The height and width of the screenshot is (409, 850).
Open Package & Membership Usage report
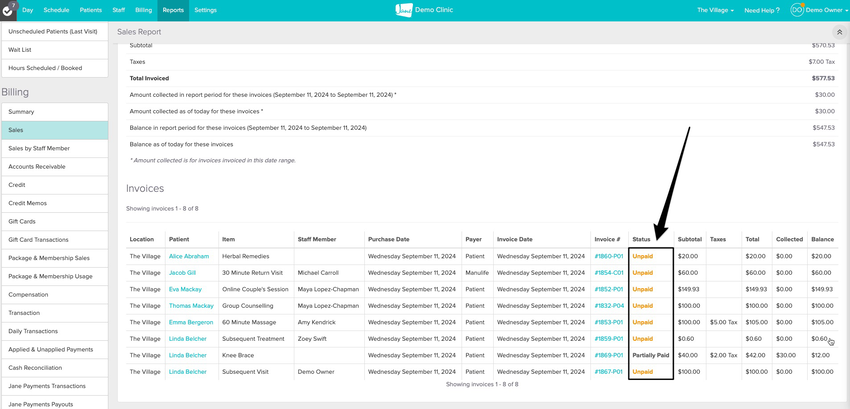pos(54,276)
